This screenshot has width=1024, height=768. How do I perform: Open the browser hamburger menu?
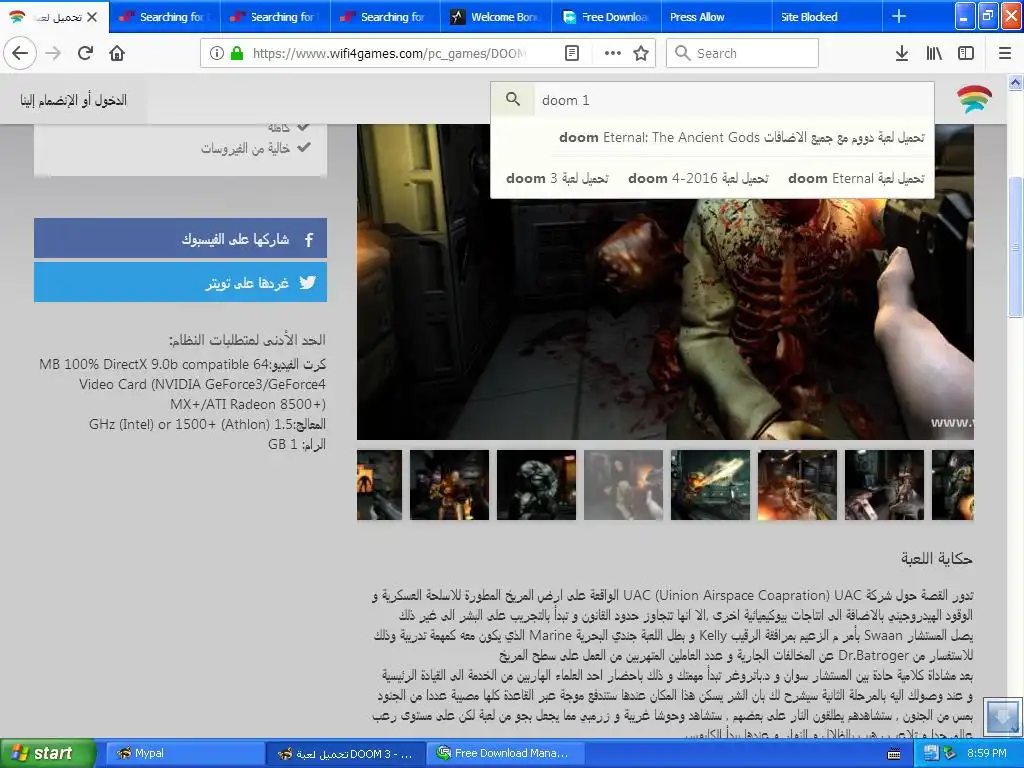click(1005, 53)
